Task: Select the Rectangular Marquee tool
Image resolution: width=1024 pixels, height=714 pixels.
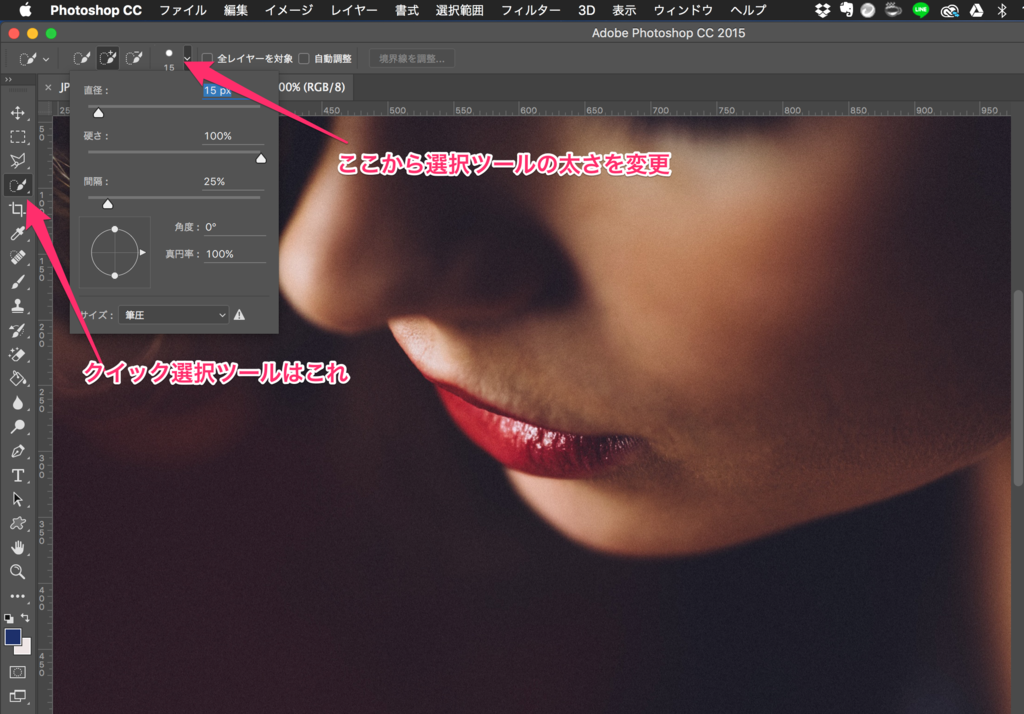Action: coord(18,137)
